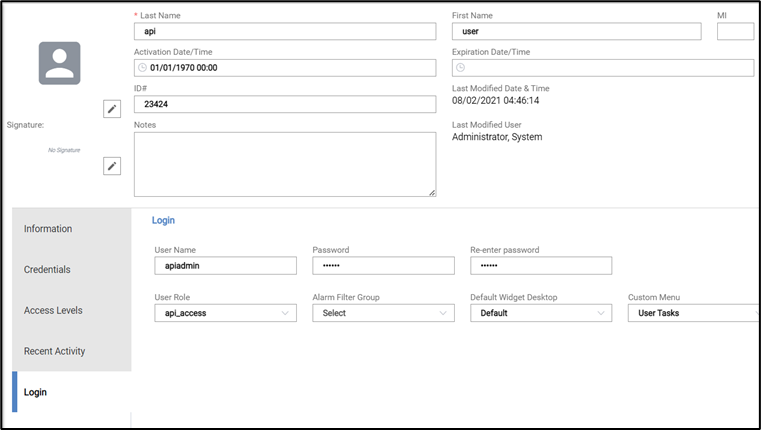This screenshot has height=430, width=761.
Task: Grab the Notes text area corner handle
Action: click(x=432, y=193)
